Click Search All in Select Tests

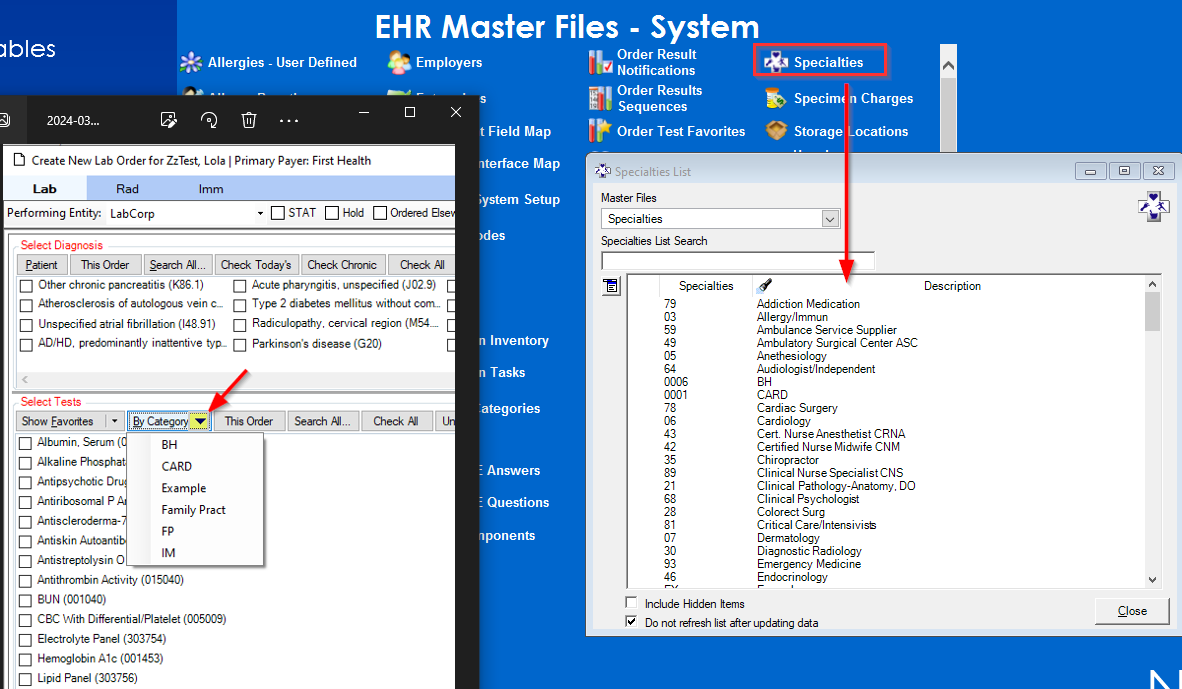tap(322, 421)
